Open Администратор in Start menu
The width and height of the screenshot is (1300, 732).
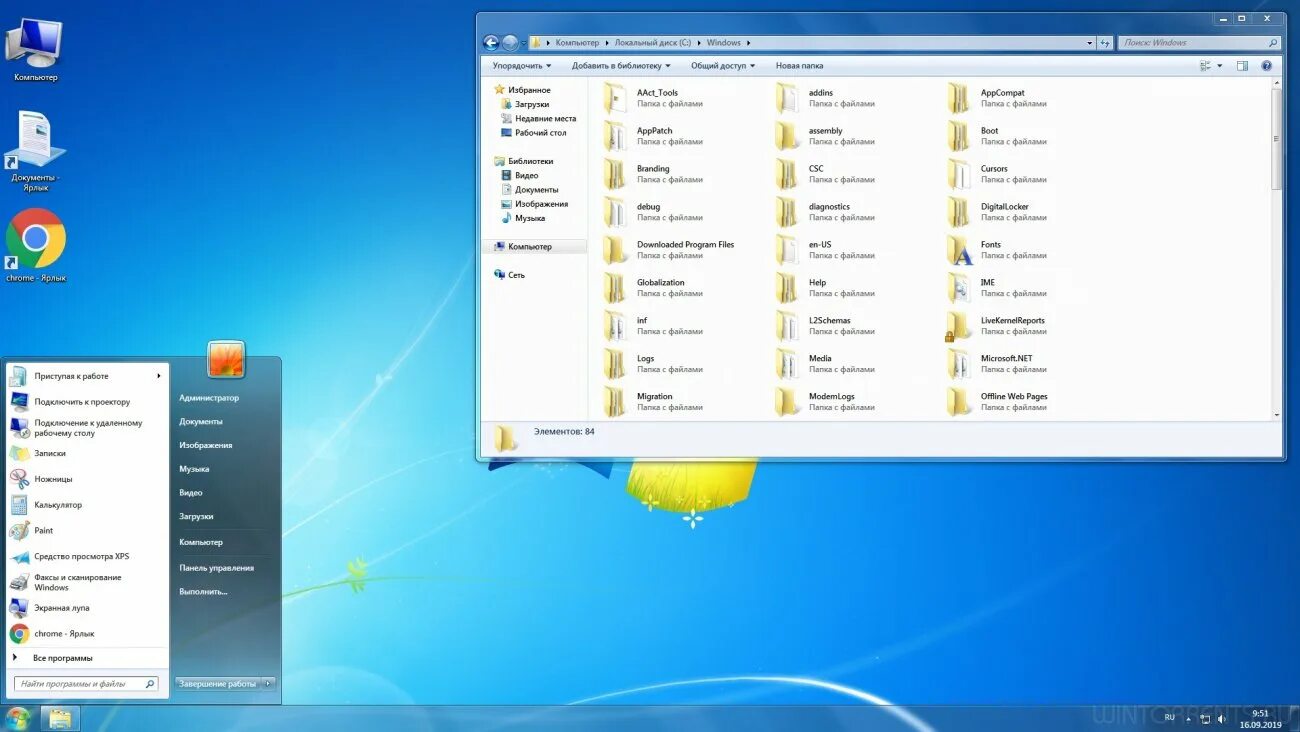click(x=209, y=398)
